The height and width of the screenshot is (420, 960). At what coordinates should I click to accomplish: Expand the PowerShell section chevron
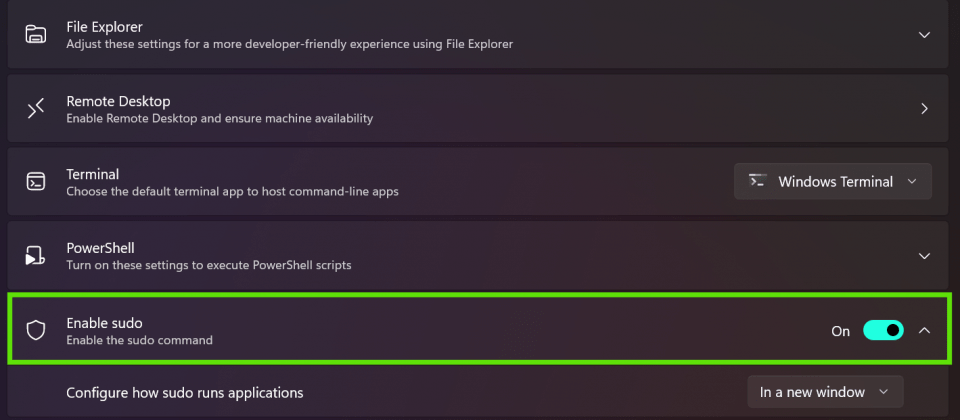pyautogui.click(x=924, y=256)
